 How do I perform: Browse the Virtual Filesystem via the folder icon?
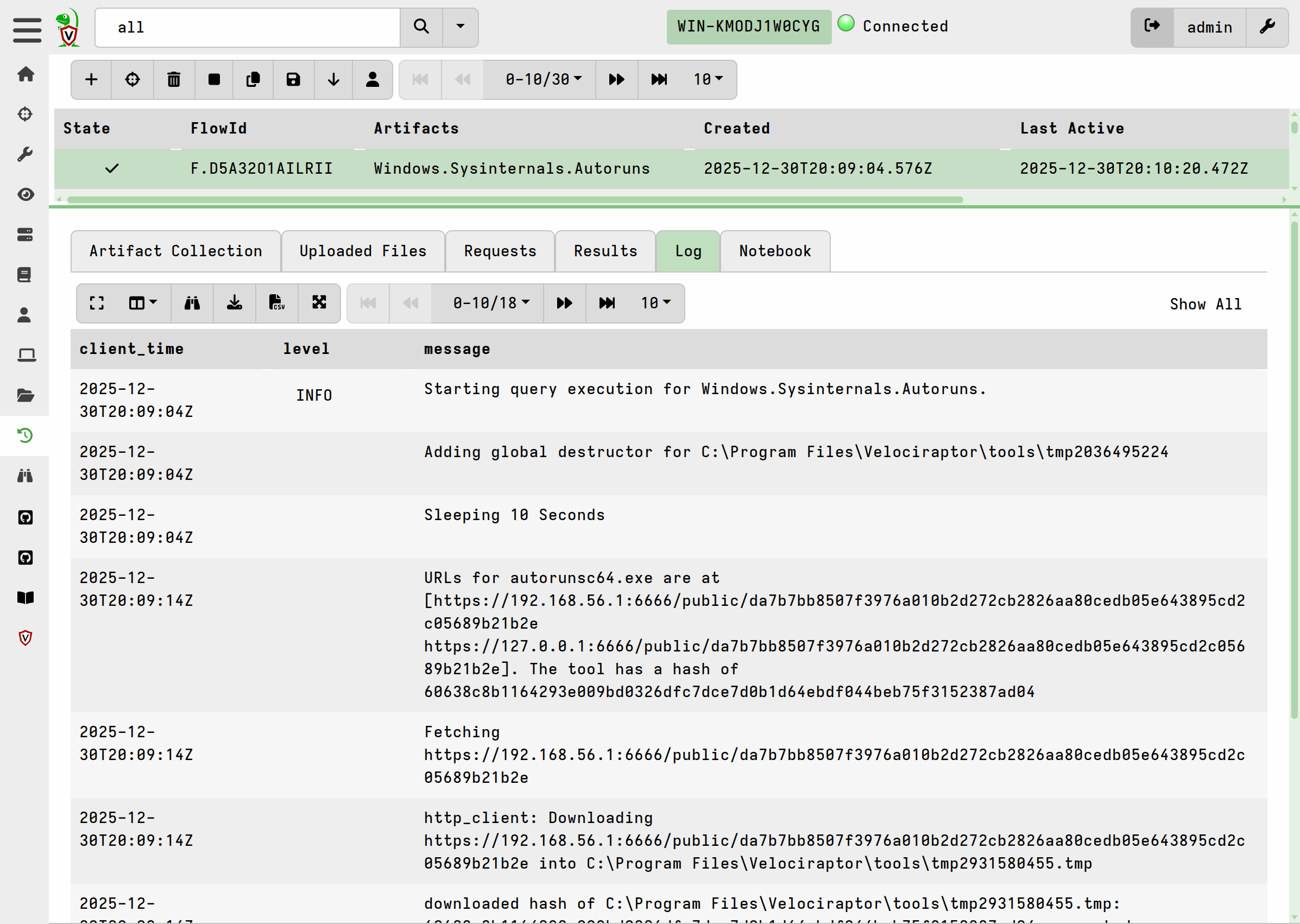pos(26,395)
